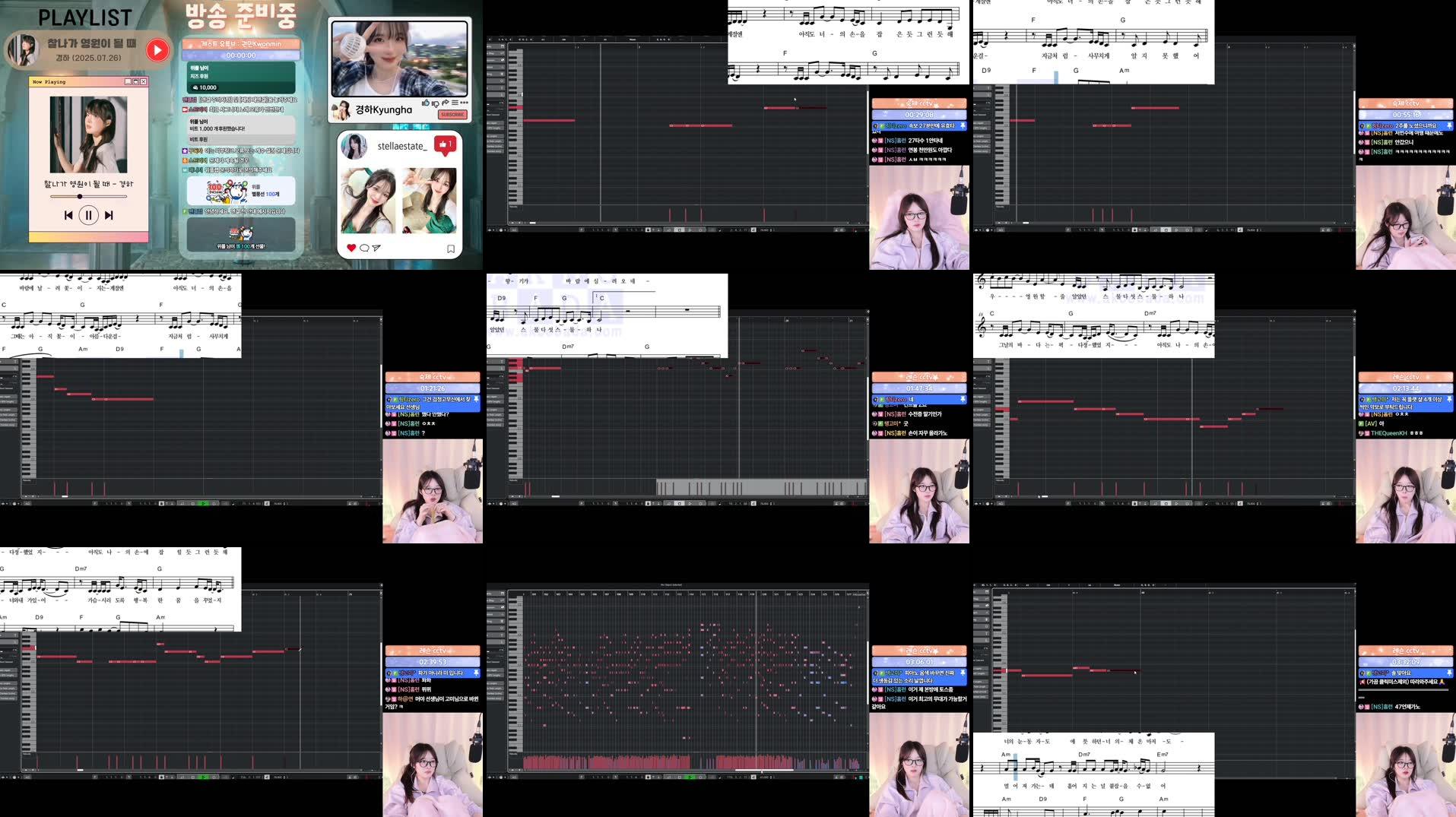1456x817 pixels.
Task: Open list menu icon on Kyungha video card
Action: point(455,103)
